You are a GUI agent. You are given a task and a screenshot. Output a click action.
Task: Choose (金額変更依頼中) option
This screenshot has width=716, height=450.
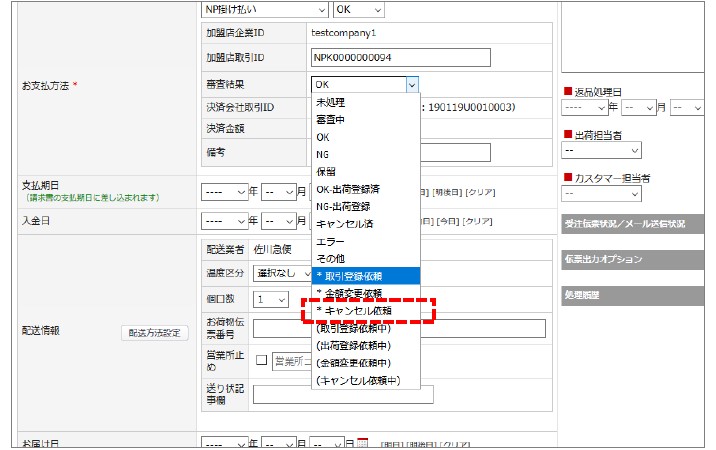pos(366,363)
